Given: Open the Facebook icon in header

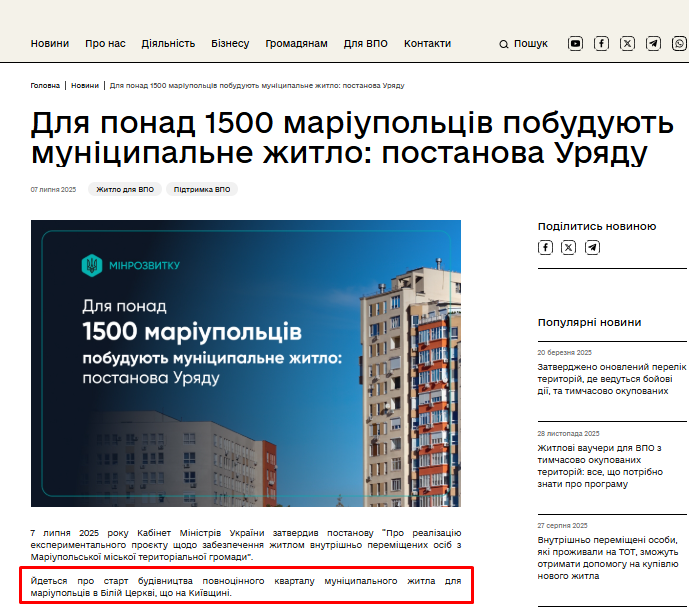Looking at the screenshot, I should (x=601, y=44).
